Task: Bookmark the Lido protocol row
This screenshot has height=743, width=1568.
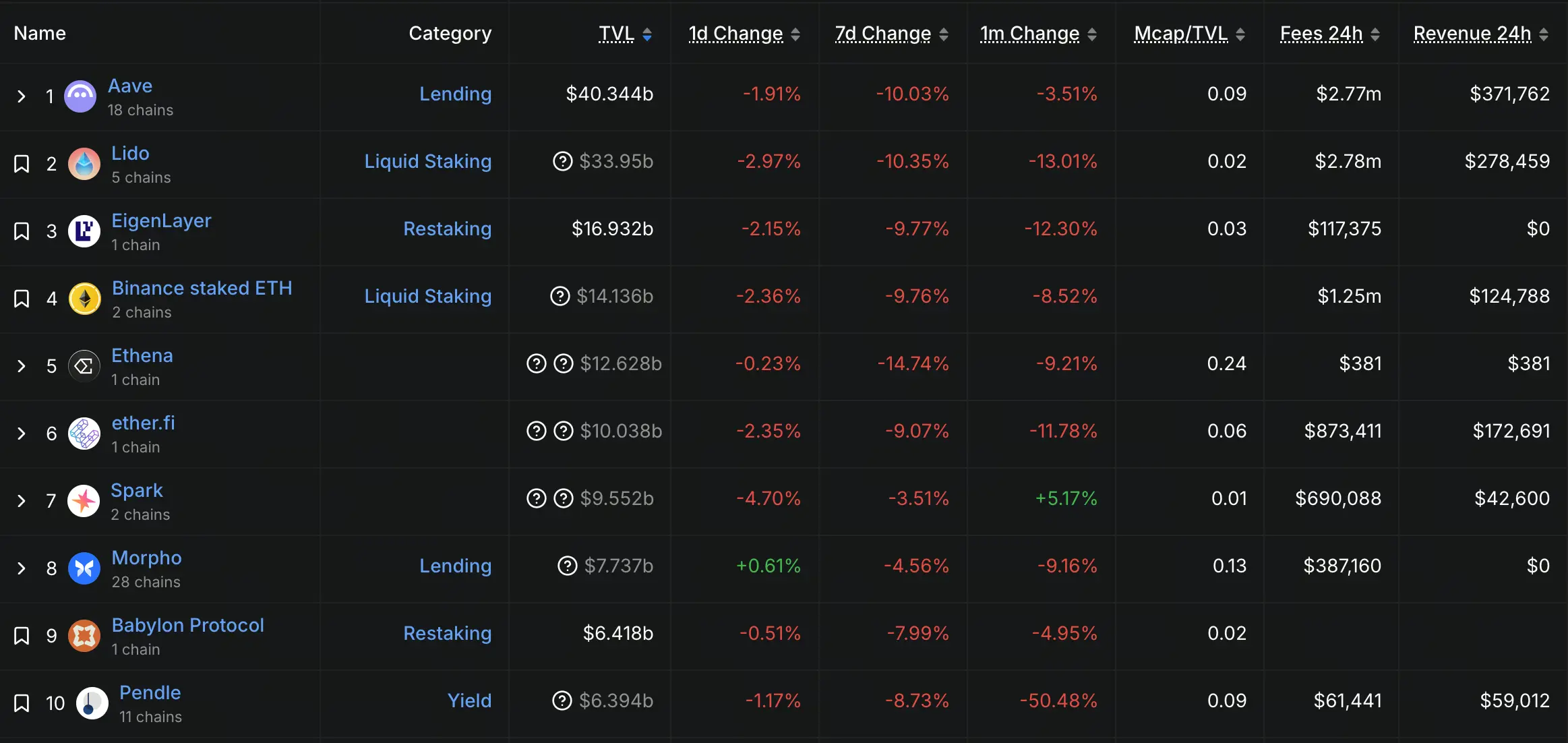Action: pyautogui.click(x=22, y=164)
